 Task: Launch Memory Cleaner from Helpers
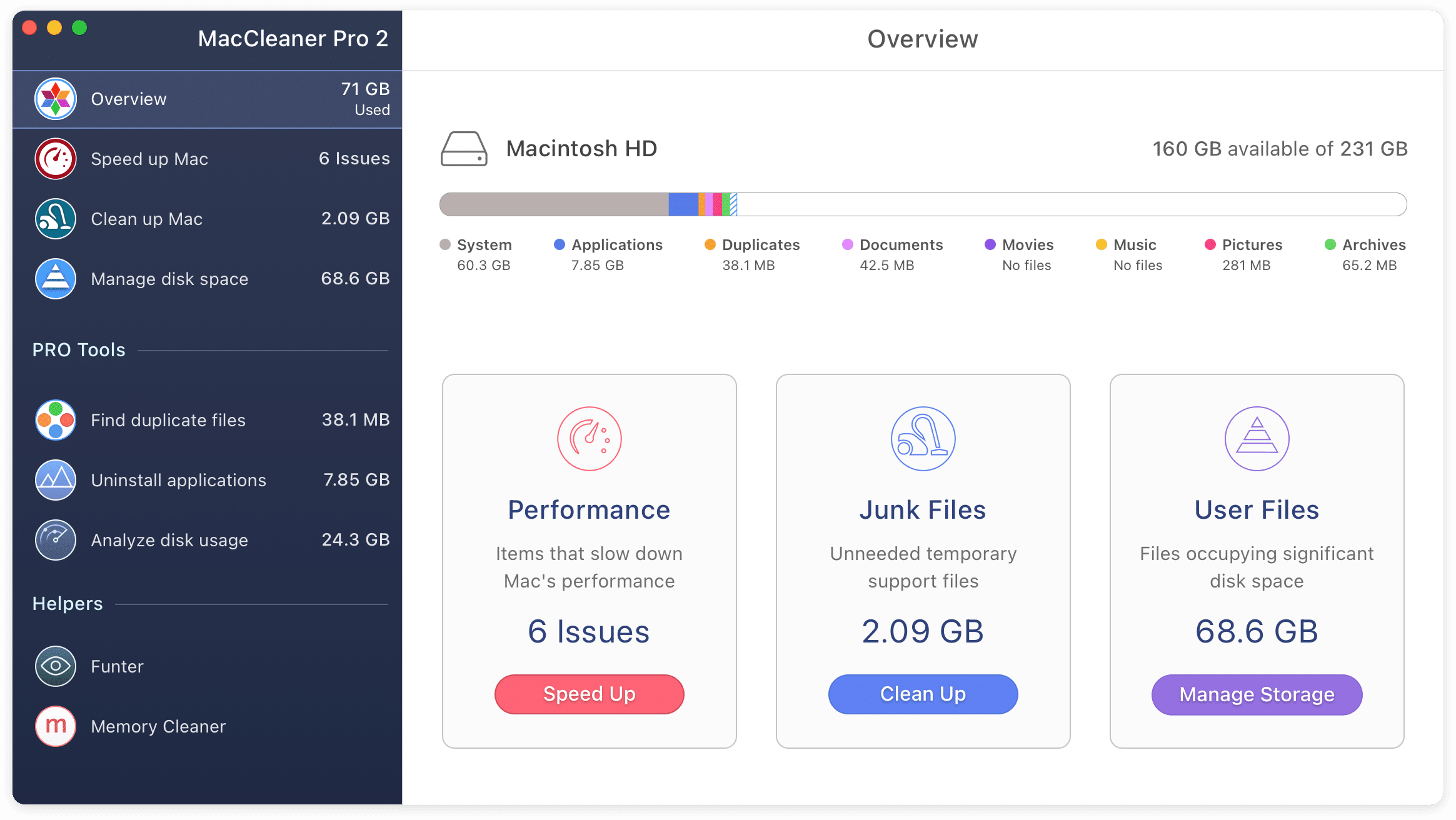[x=56, y=726]
